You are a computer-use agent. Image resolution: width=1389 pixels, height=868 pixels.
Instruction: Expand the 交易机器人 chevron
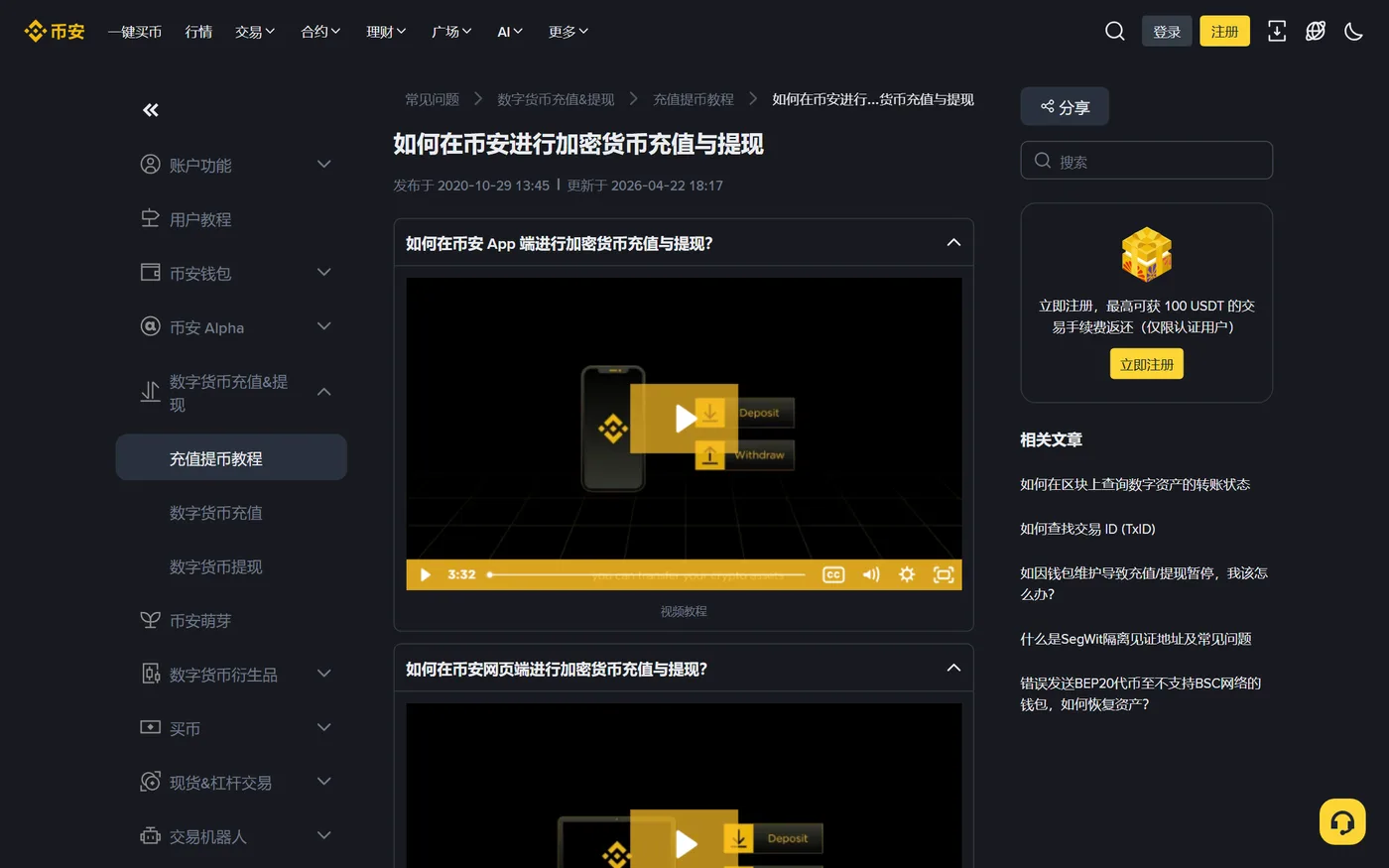tap(323, 835)
